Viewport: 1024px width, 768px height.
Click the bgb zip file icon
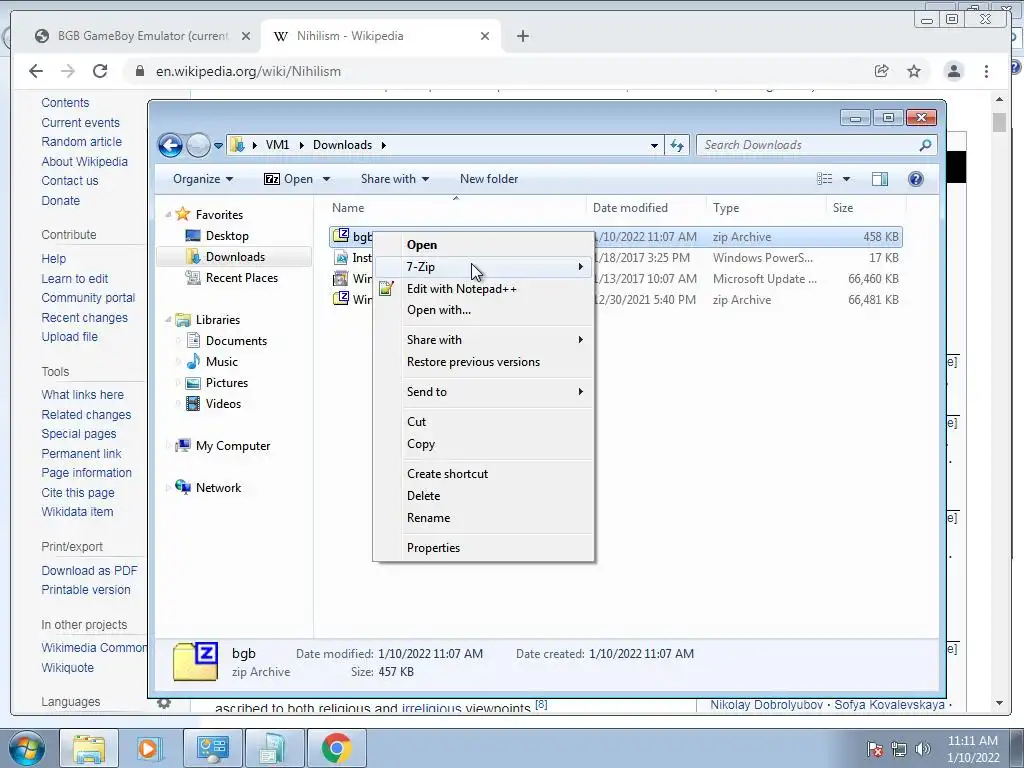point(341,236)
